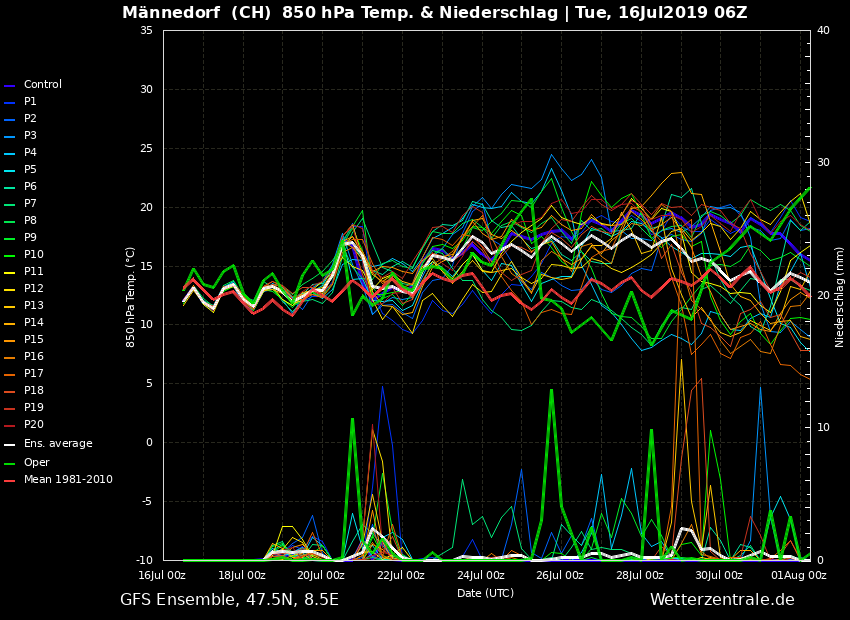Click the 01Aug 00z date tick
850x620 pixels.
(798, 575)
